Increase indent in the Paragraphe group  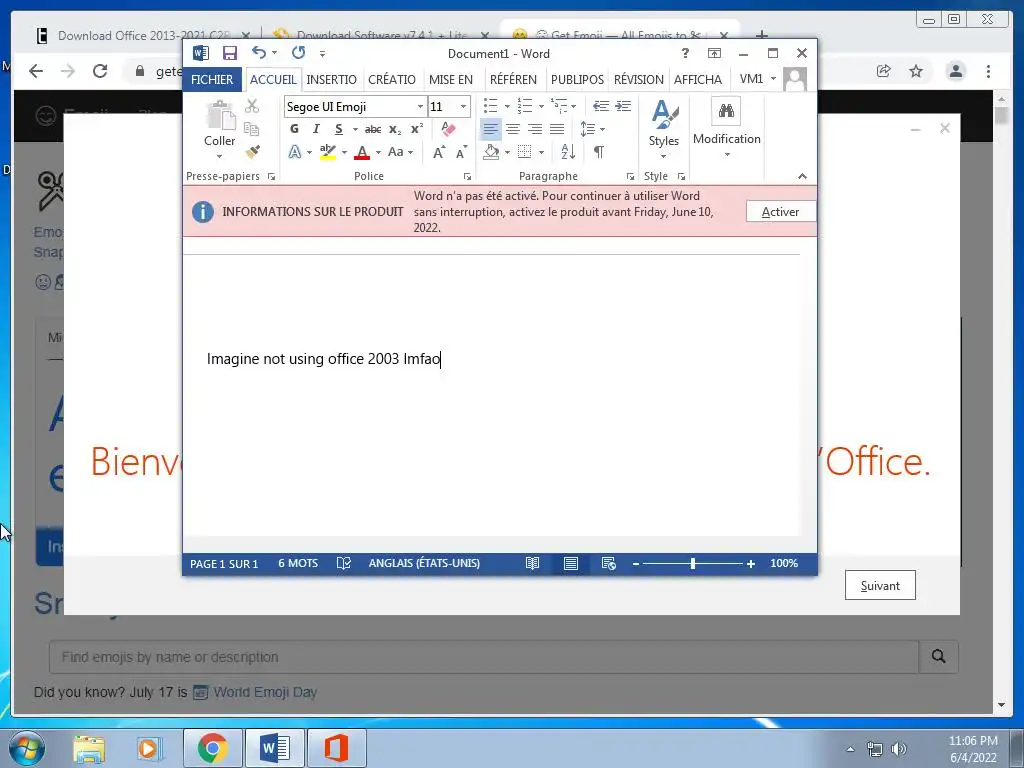tap(623, 106)
